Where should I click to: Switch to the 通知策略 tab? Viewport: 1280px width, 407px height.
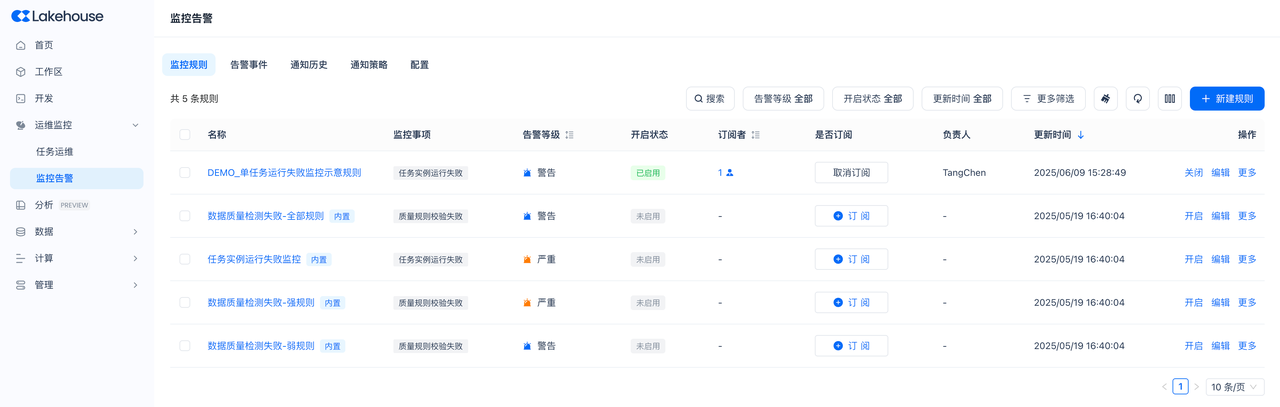pos(369,65)
